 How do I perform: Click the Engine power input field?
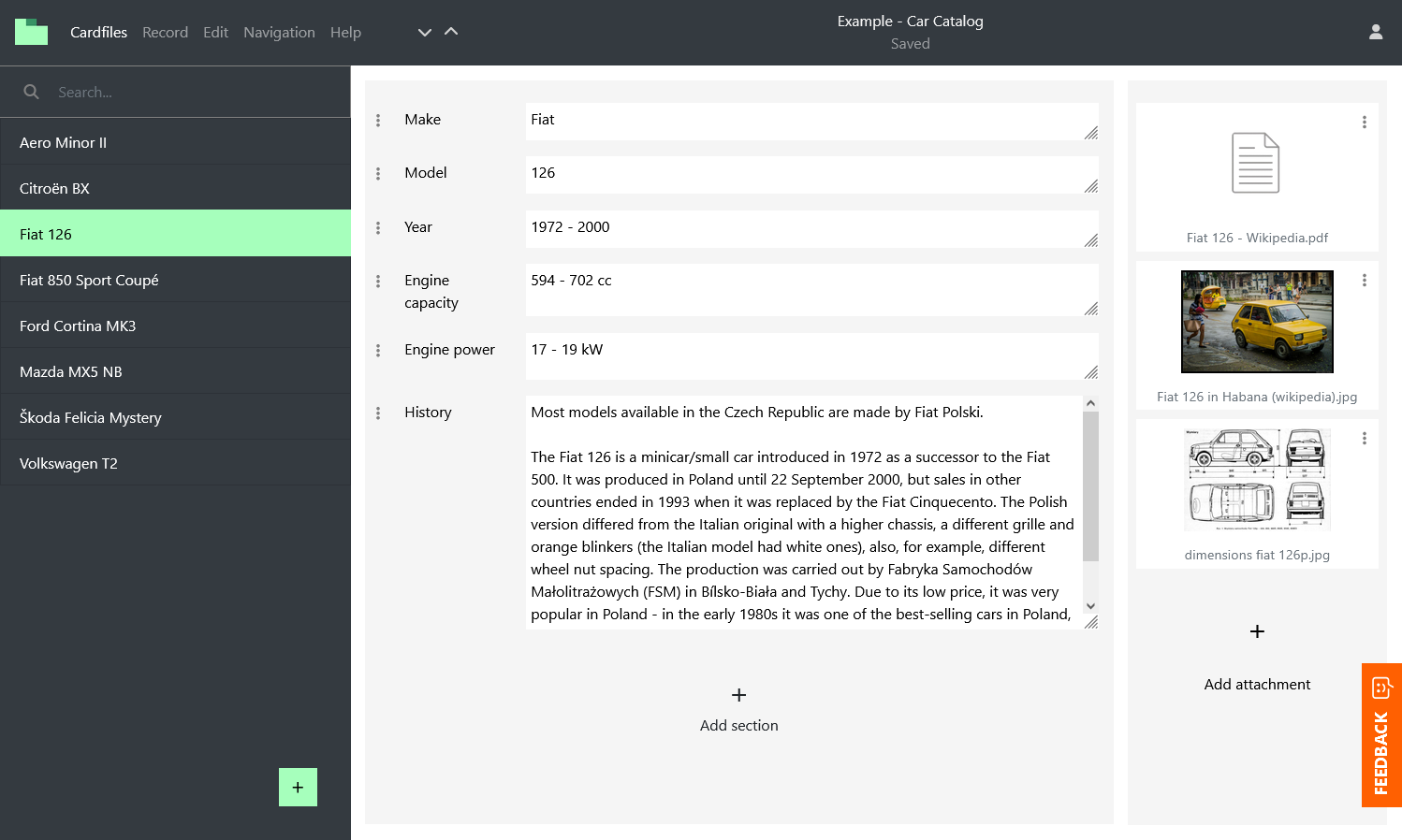[805, 355]
